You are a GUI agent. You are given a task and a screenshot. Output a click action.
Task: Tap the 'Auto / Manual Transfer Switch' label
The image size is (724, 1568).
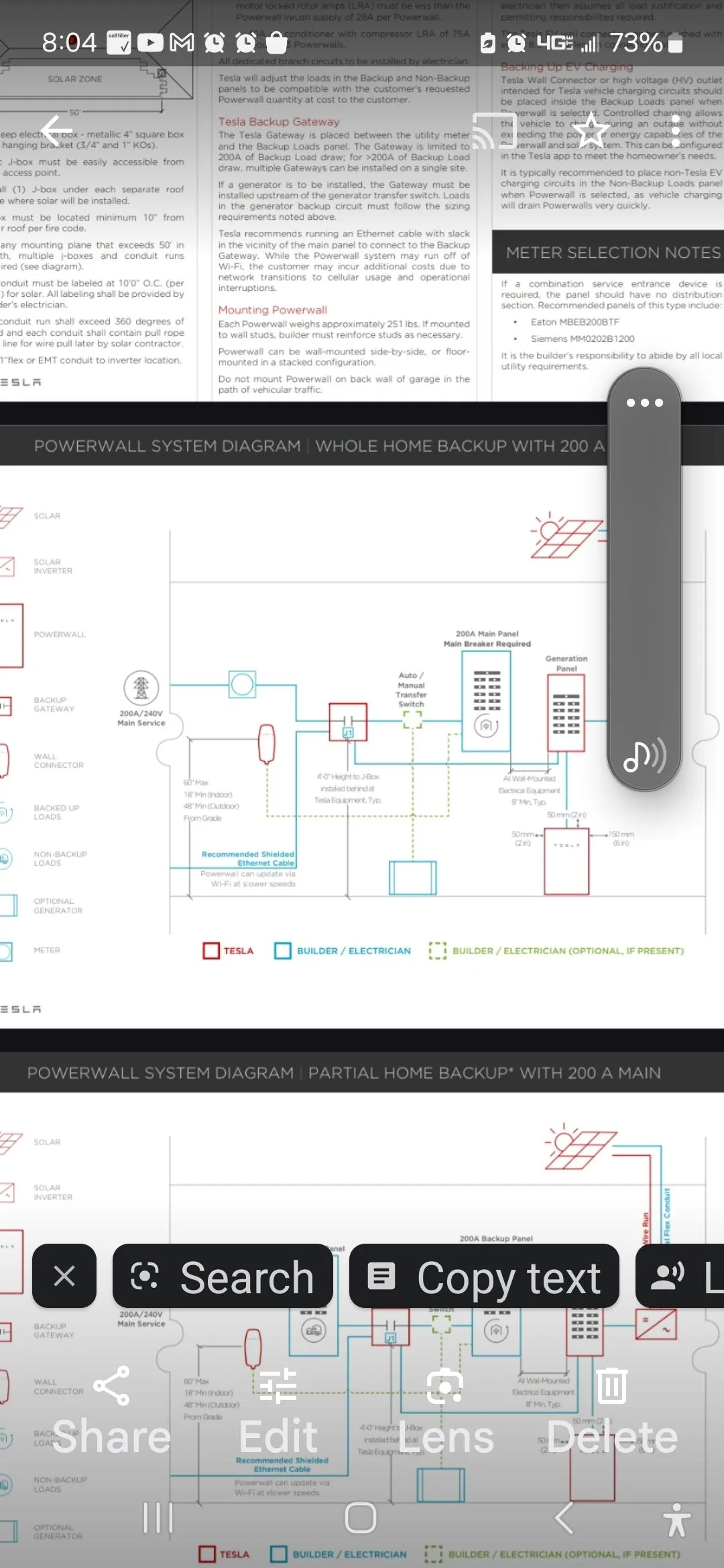(x=411, y=690)
